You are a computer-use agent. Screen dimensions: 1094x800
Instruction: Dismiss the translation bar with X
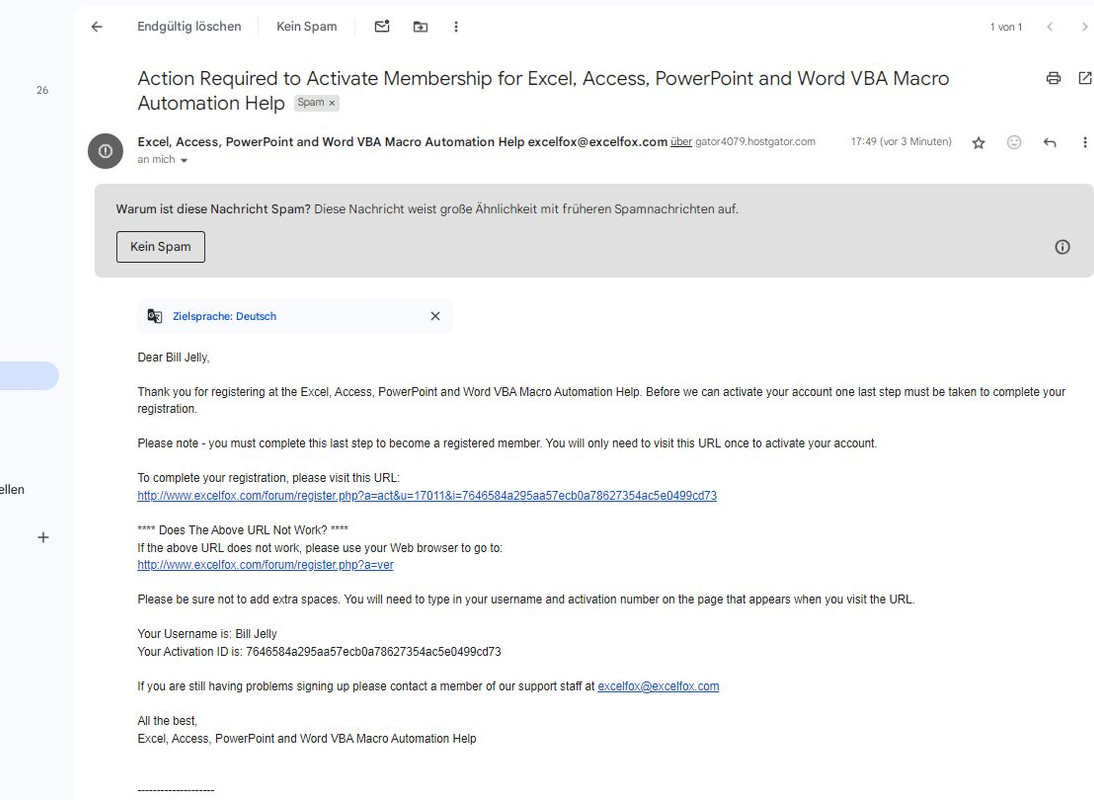435,316
